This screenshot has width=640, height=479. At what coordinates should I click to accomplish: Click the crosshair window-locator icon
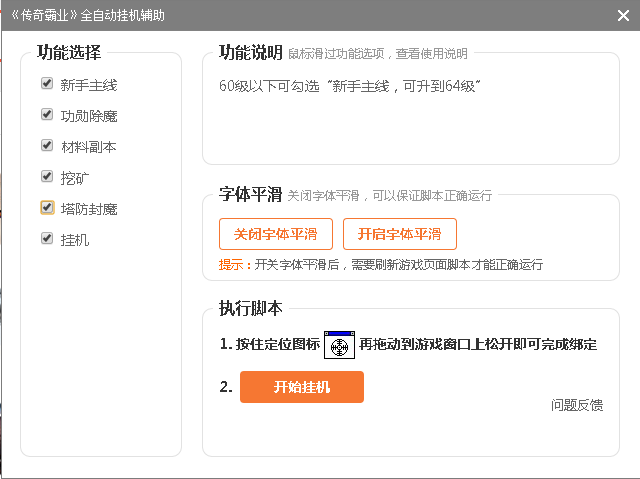point(339,345)
